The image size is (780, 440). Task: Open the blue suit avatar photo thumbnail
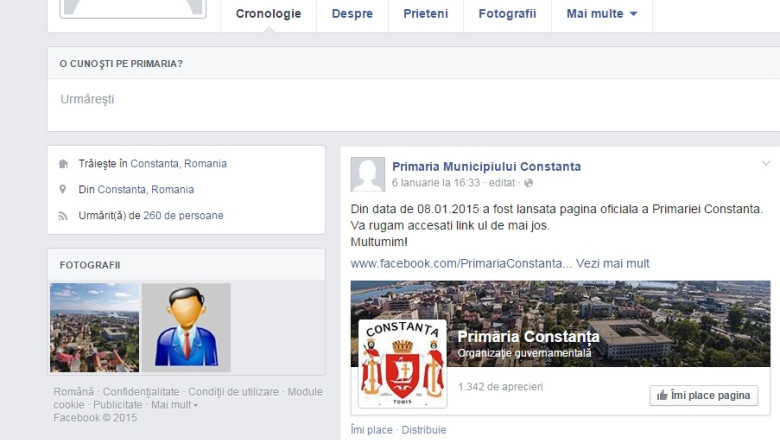pos(186,328)
